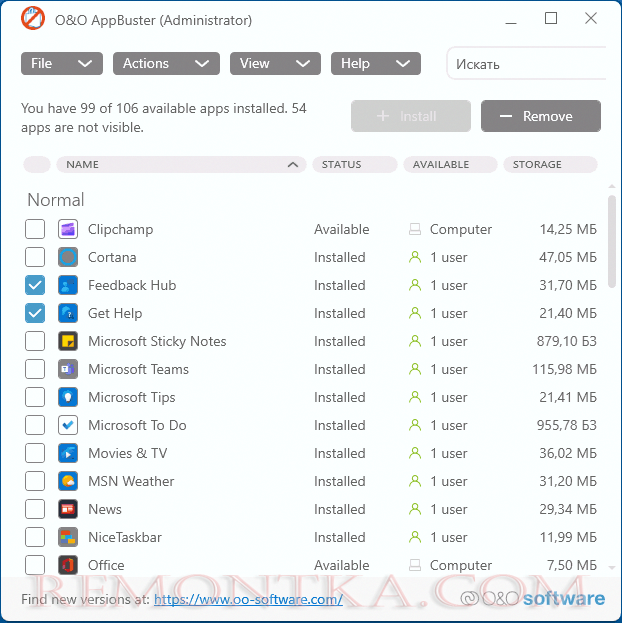Click the user icon in Cortana row
This screenshot has width=622, height=623.
415,257
